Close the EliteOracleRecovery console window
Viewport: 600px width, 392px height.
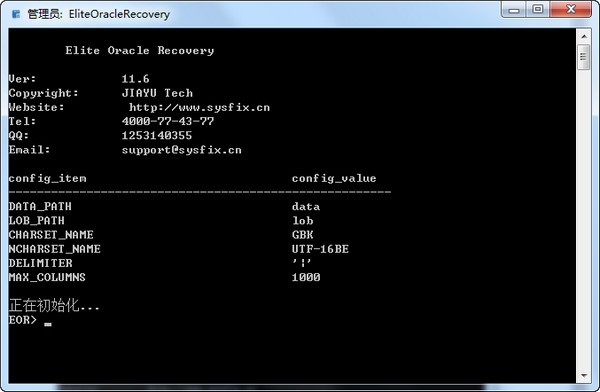point(571,10)
